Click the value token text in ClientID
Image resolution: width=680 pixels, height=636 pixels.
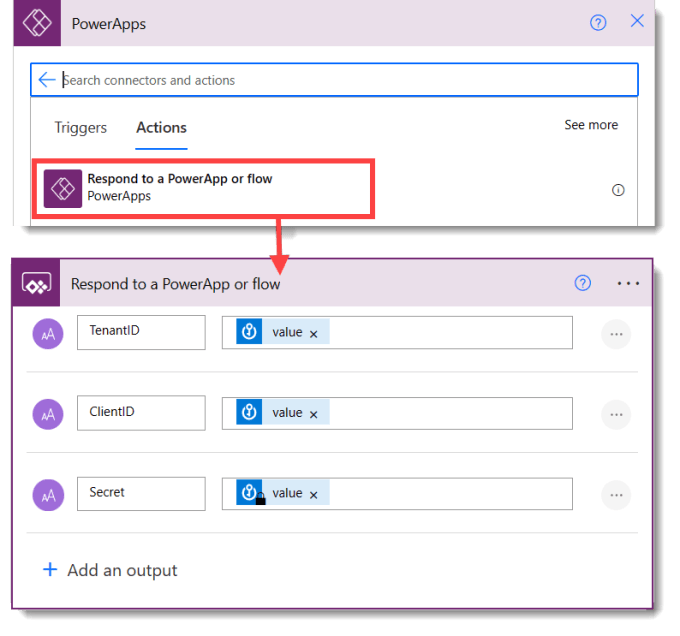[287, 412]
